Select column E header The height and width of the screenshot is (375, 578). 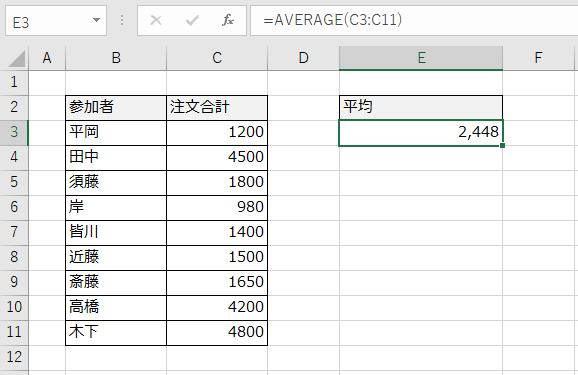pyautogui.click(x=421, y=58)
